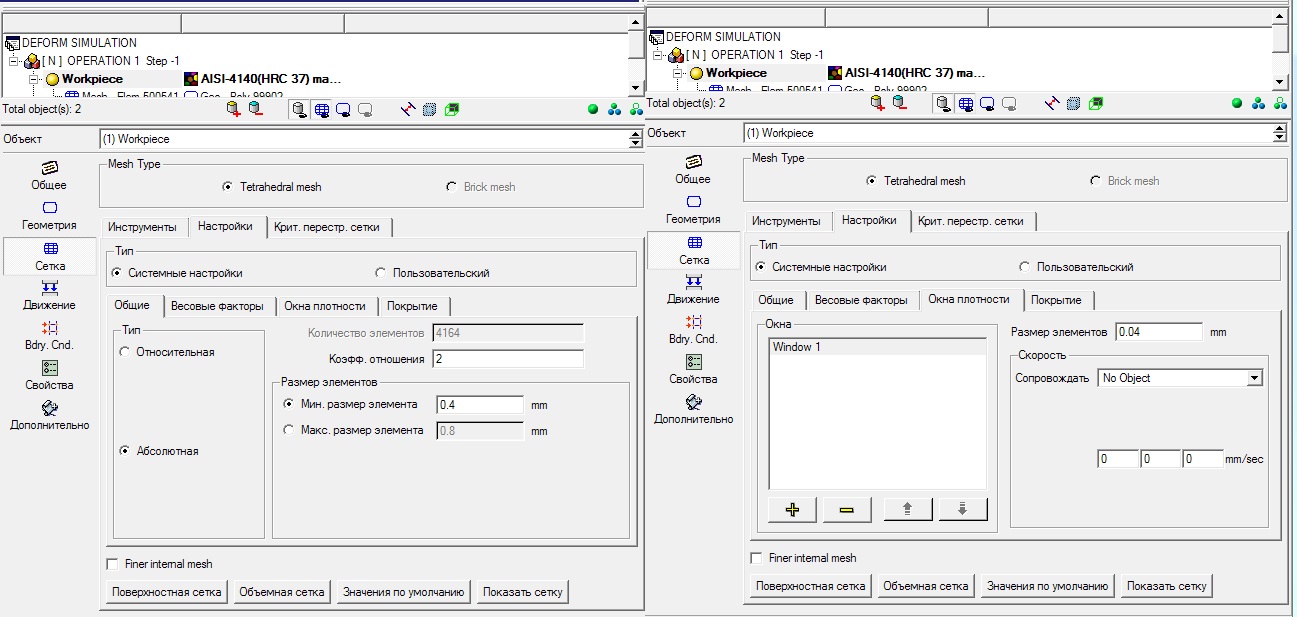This screenshot has width=1297, height=617.
Task: Click green cube icon in right panel toolbar
Action: click(1096, 103)
